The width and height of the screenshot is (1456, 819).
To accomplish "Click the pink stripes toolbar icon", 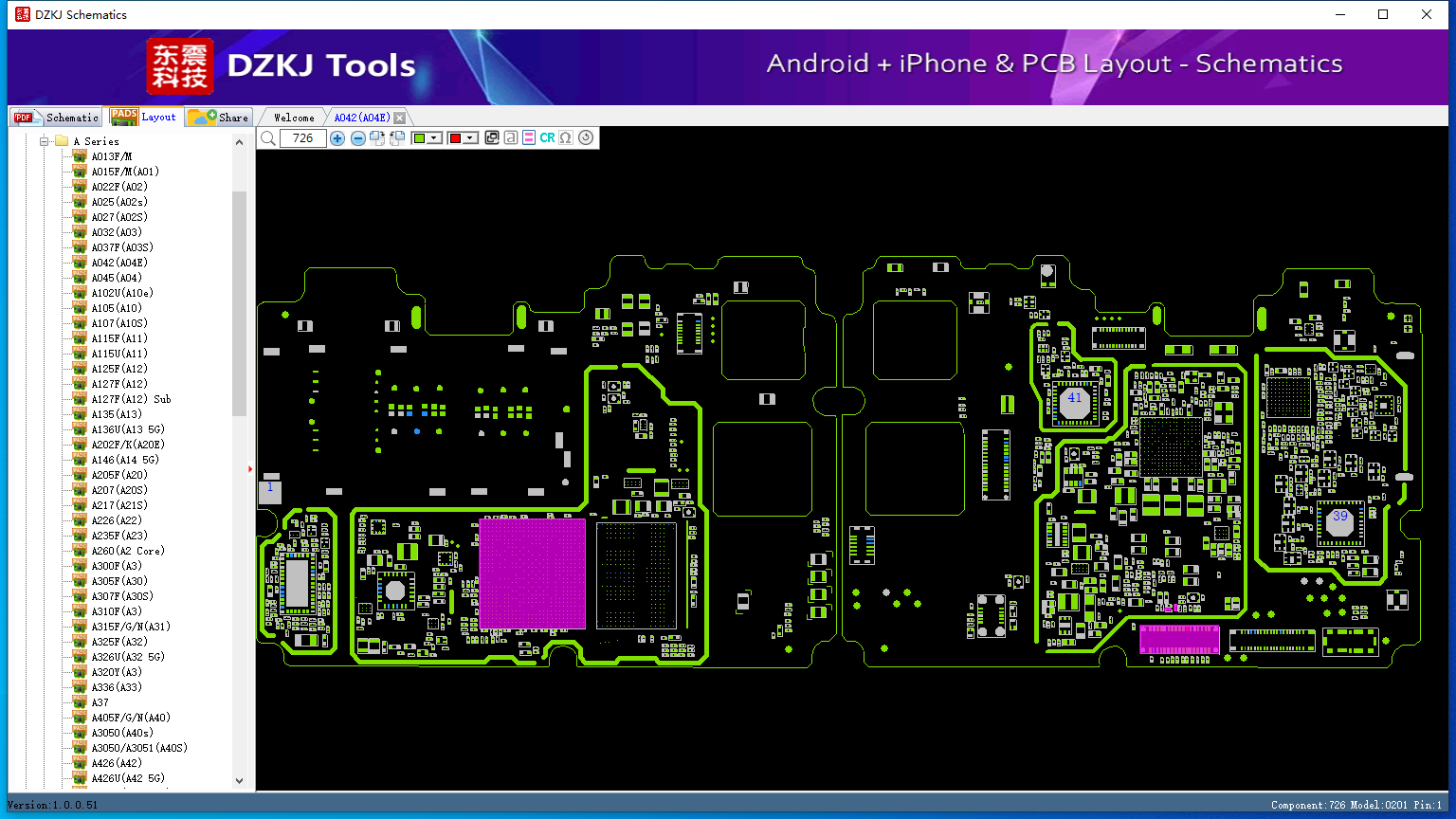I will pyautogui.click(x=529, y=138).
